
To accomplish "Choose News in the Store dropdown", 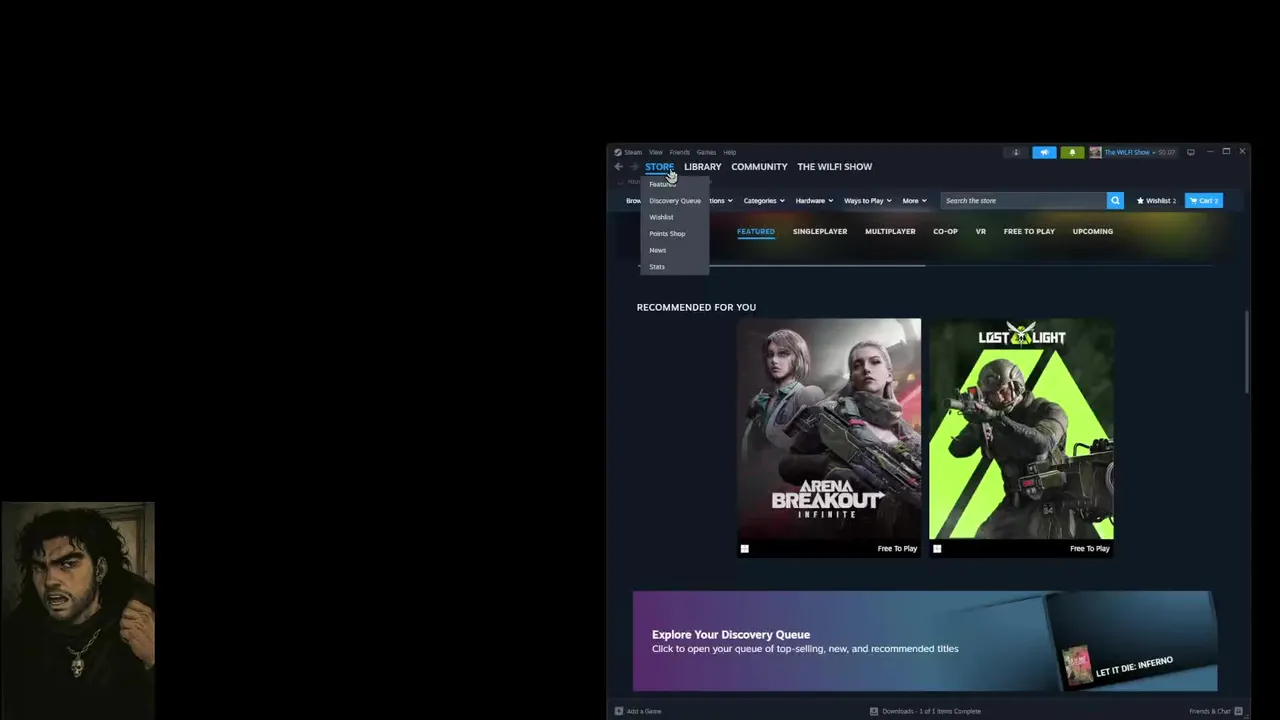I will pyautogui.click(x=657, y=250).
